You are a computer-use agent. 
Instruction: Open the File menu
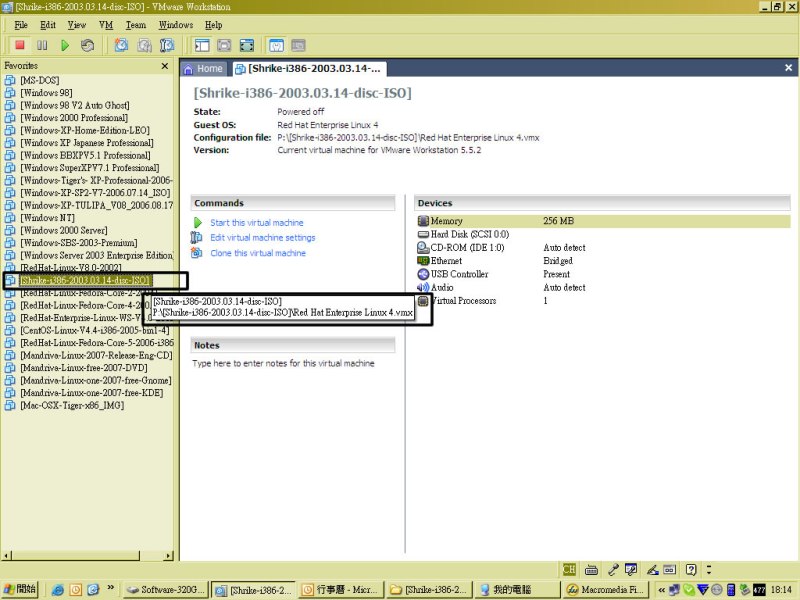point(21,25)
